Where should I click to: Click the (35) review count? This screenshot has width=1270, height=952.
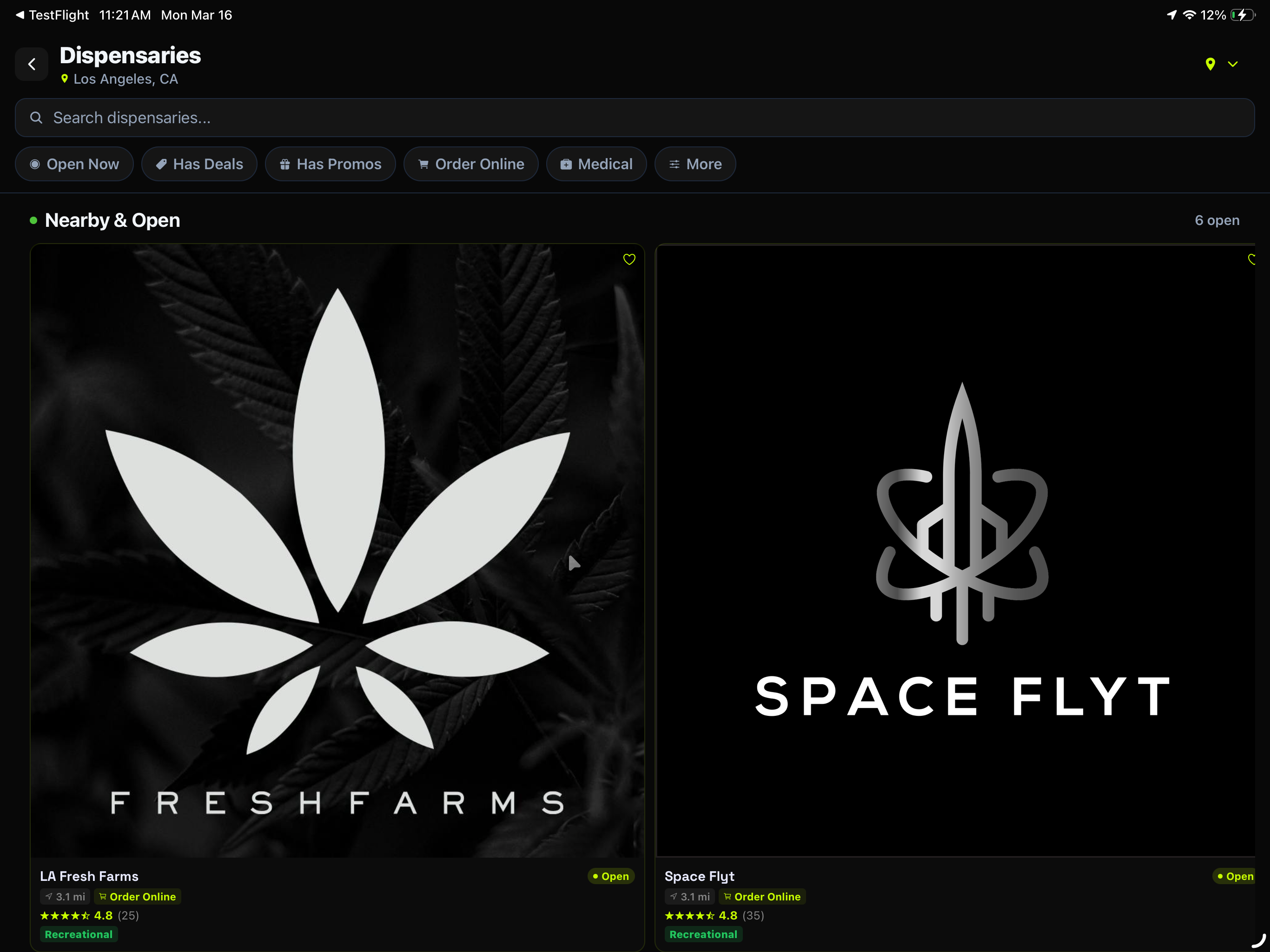pos(753,916)
